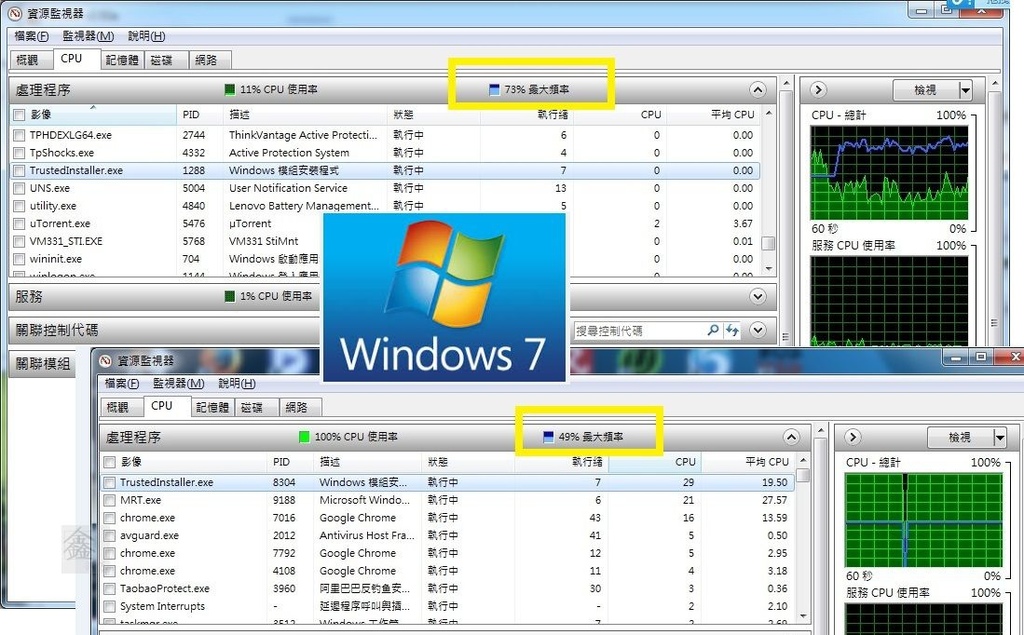Tick the checkbox for chrome.exe with PID 7016
Screen dimensions: 1024x635
(x=110, y=518)
